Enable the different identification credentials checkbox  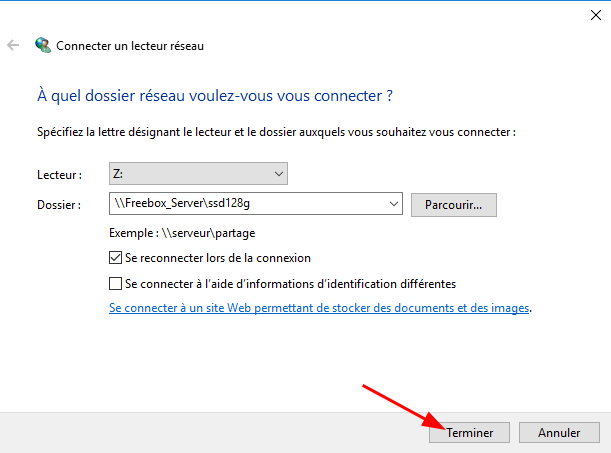point(117,284)
